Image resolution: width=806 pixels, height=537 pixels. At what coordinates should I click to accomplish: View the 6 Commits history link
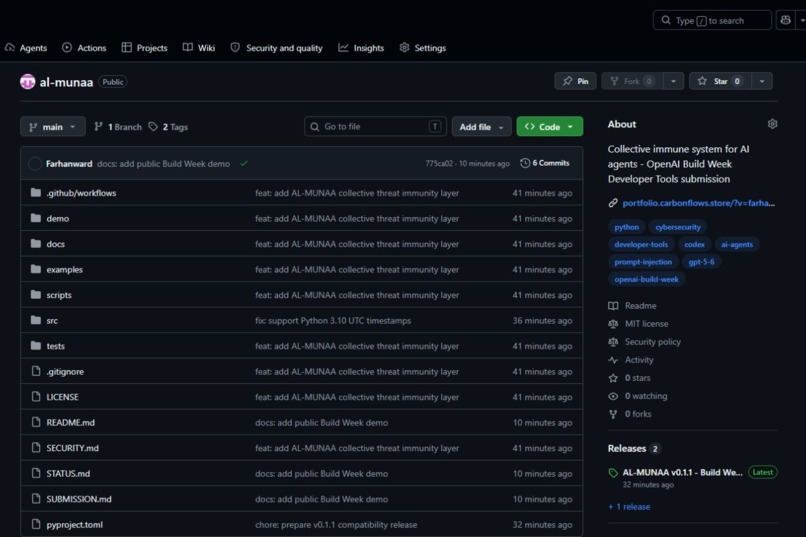545,163
